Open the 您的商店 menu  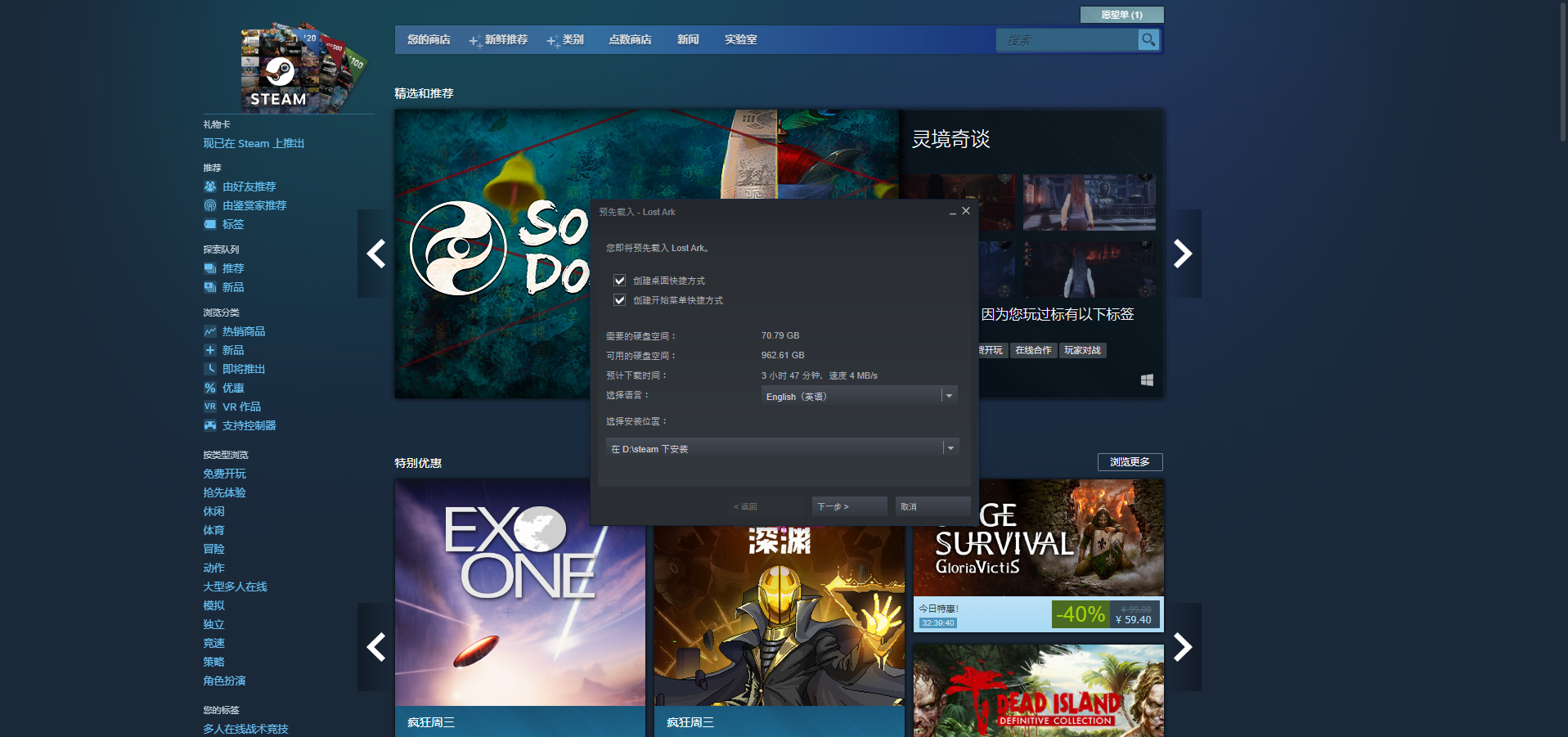click(x=429, y=39)
